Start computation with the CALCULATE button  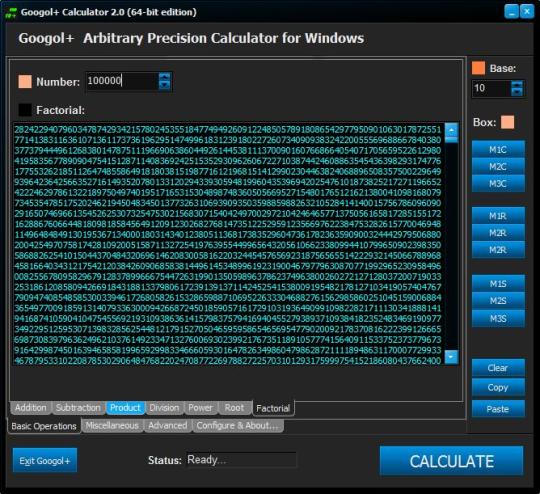(451, 461)
